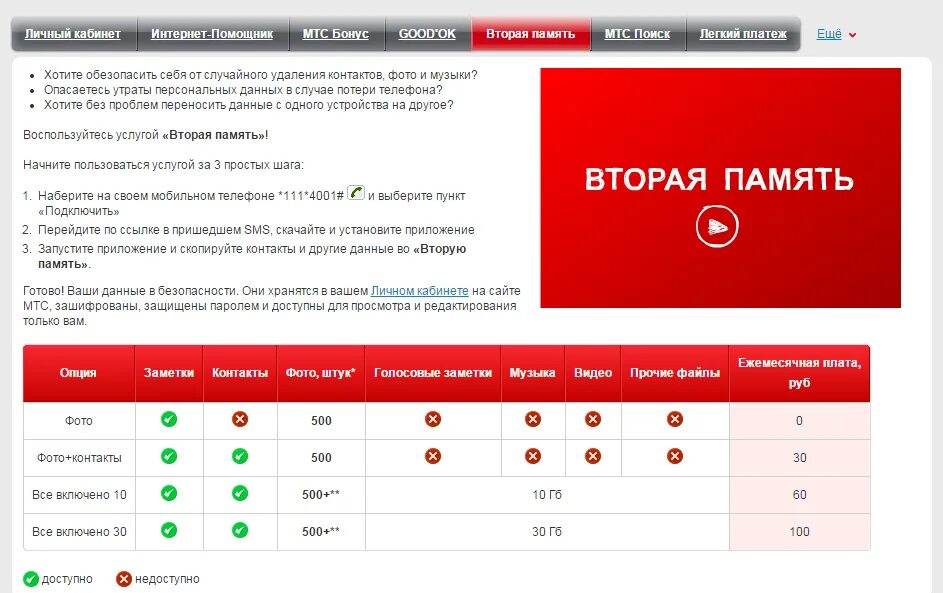Open the Личный кабинет tab
Viewport: 943px width, 593px height.
pos(73,34)
